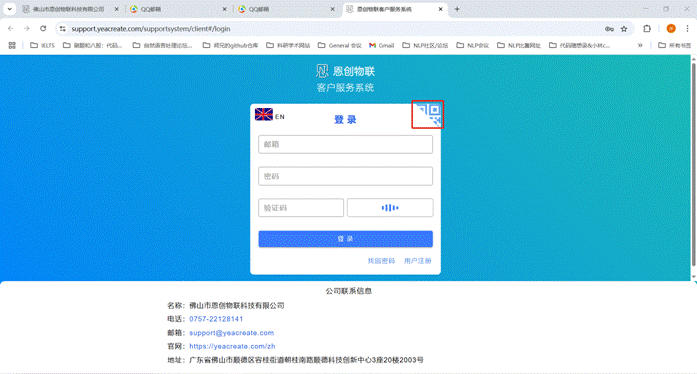The height and width of the screenshot is (374, 697).
Task: Close the 恩创物联客户服务系统 tab
Action: (x=441, y=9)
